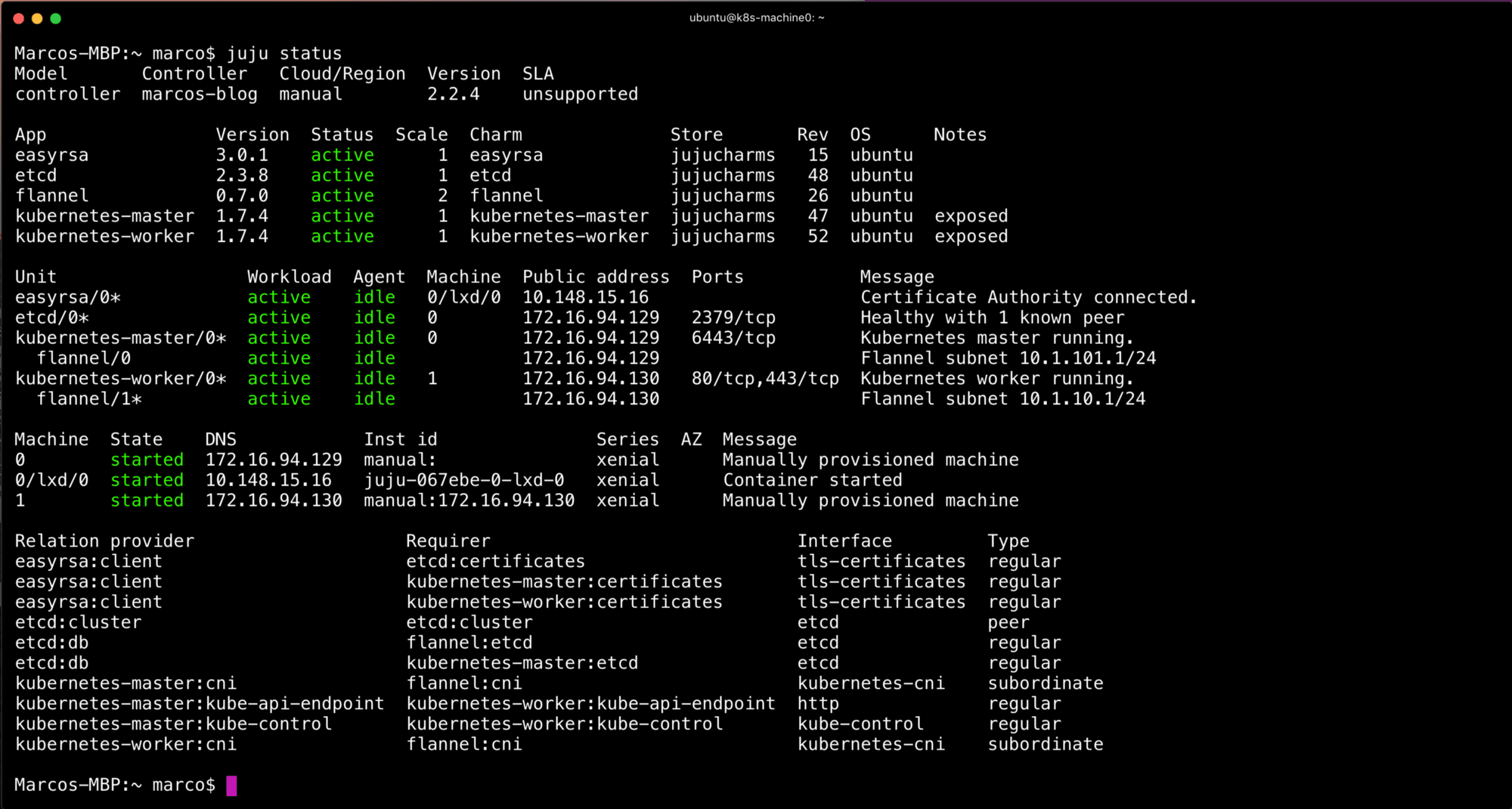Click the 'flannel/0' subordinate unit
The image size is (1512, 809).
pos(84,358)
